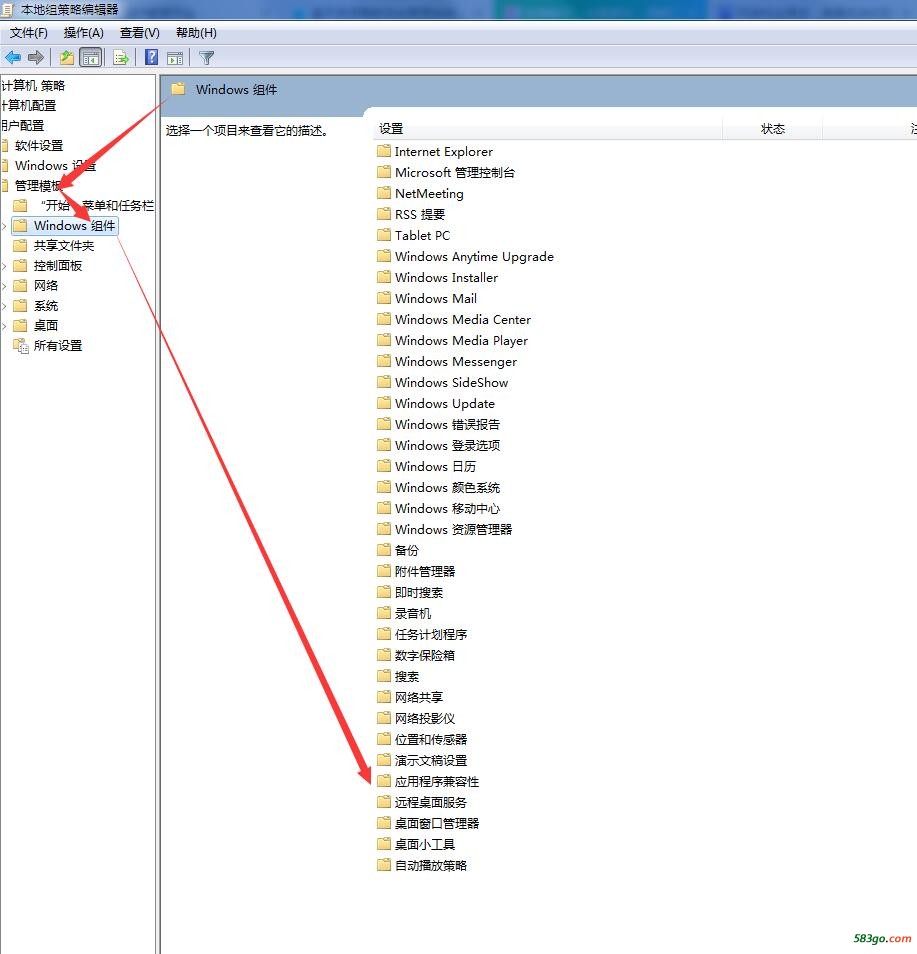Click the blue Help toolbar icon
Viewport: 917px width, 954px height.
pyautogui.click(x=152, y=58)
